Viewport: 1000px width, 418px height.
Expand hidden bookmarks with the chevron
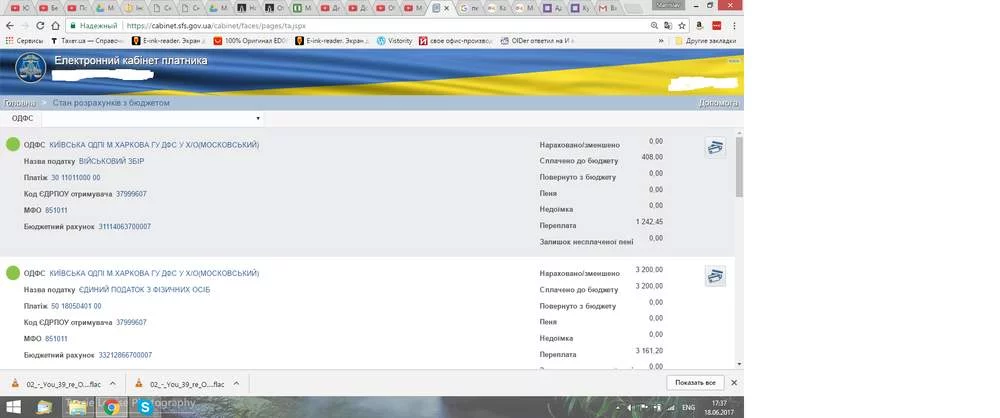661,41
